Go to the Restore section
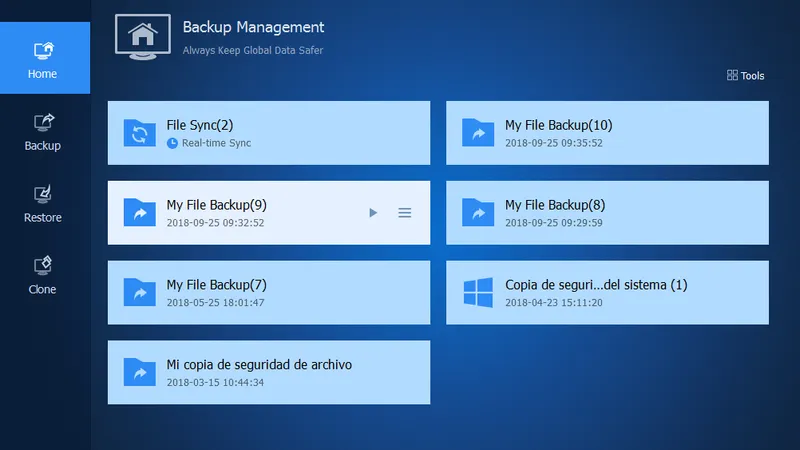This screenshot has height=450, width=800. click(x=43, y=203)
